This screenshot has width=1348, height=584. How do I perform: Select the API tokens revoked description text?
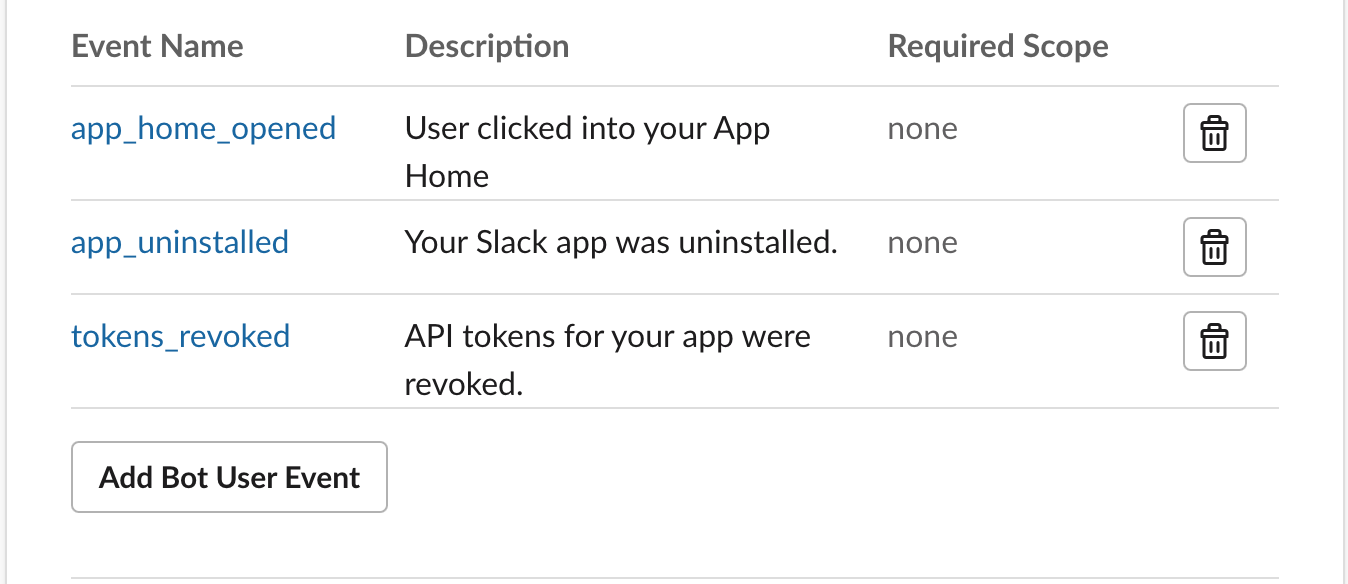[x=606, y=360]
